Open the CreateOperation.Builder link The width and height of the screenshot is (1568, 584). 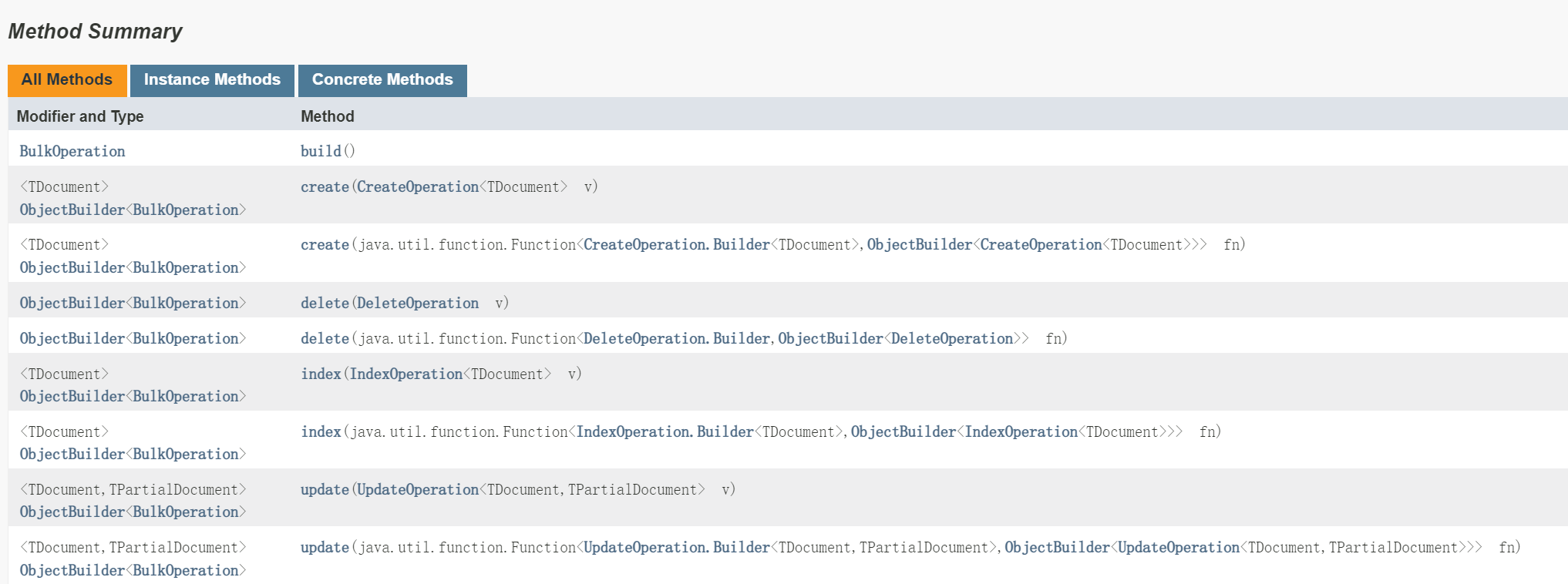point(676,244)
